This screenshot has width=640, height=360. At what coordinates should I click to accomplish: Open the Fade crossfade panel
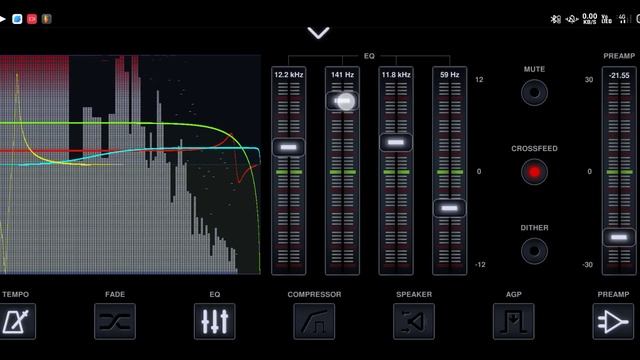coord(115,321)
